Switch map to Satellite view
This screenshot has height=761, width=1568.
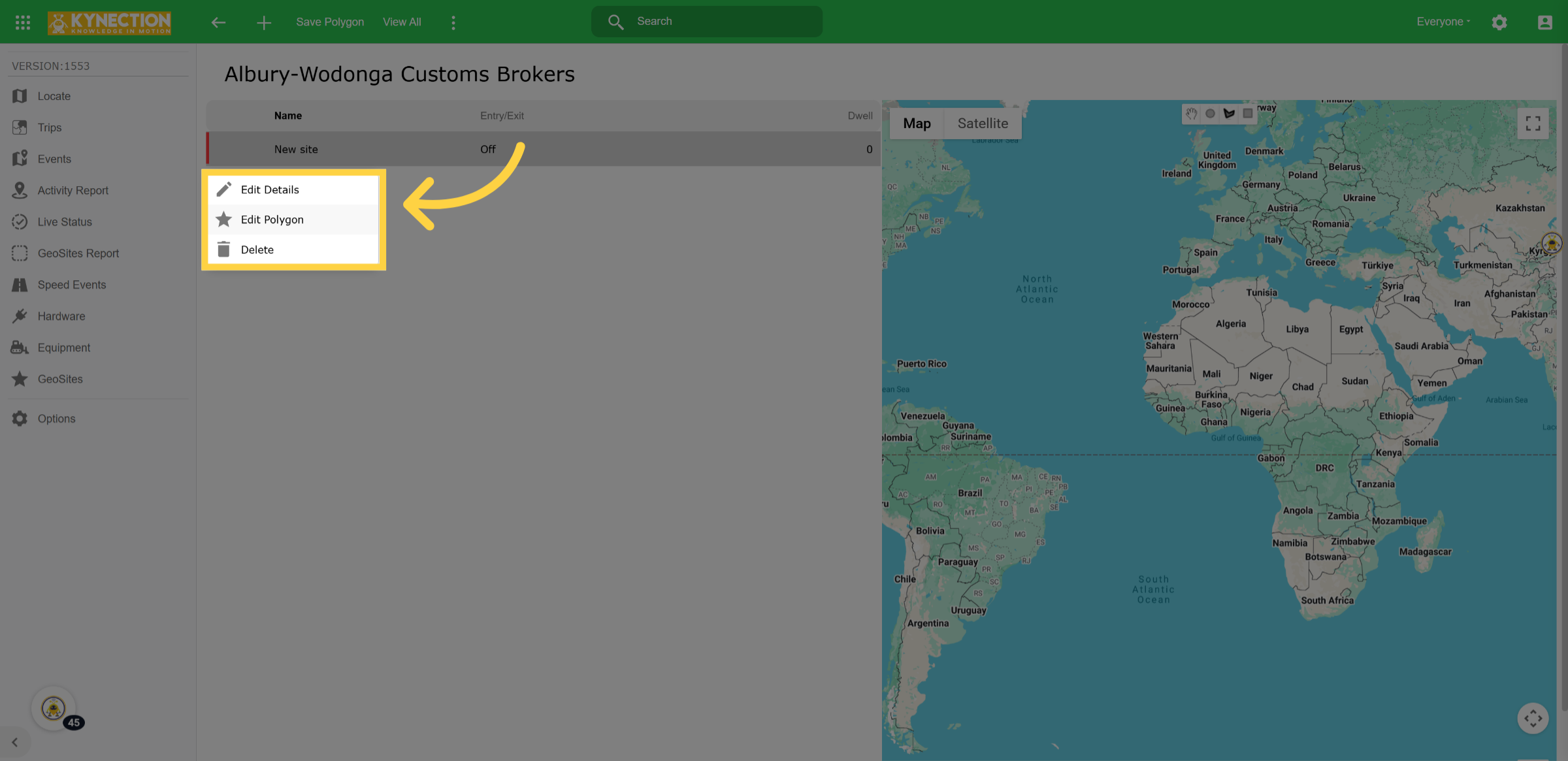tap(983, 123)
